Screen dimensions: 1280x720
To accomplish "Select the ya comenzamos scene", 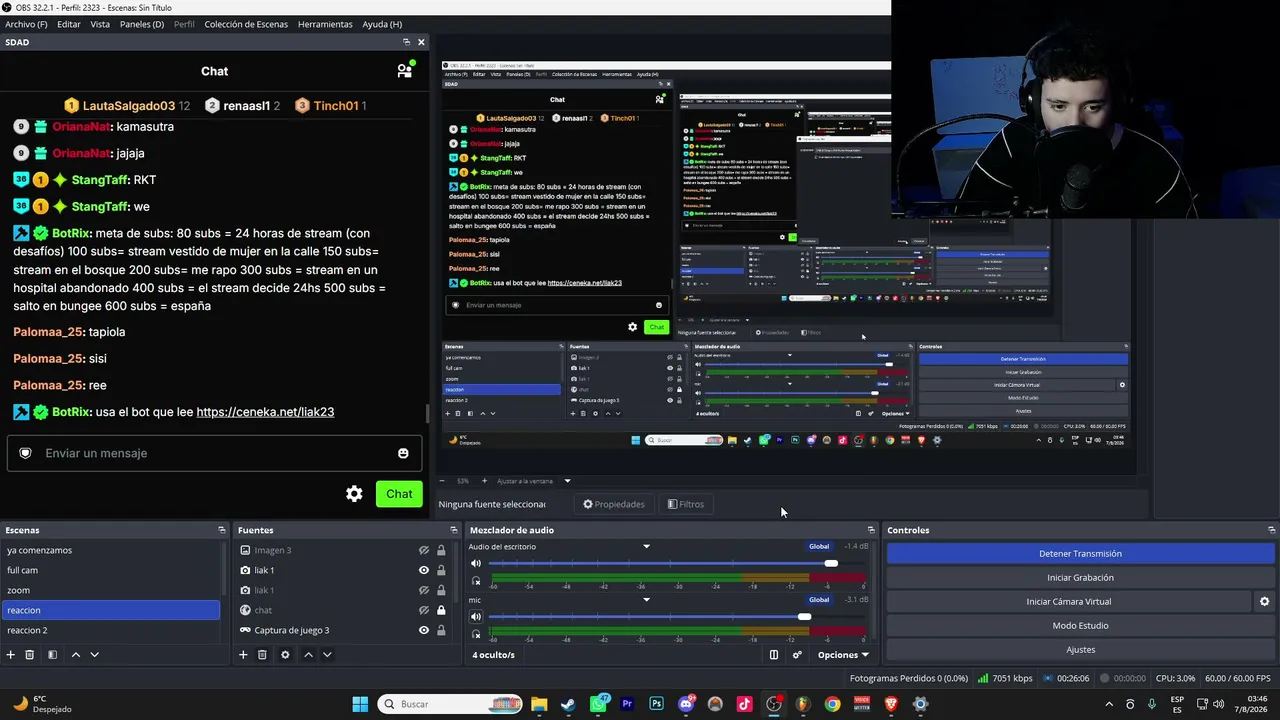I will [110, 550].
